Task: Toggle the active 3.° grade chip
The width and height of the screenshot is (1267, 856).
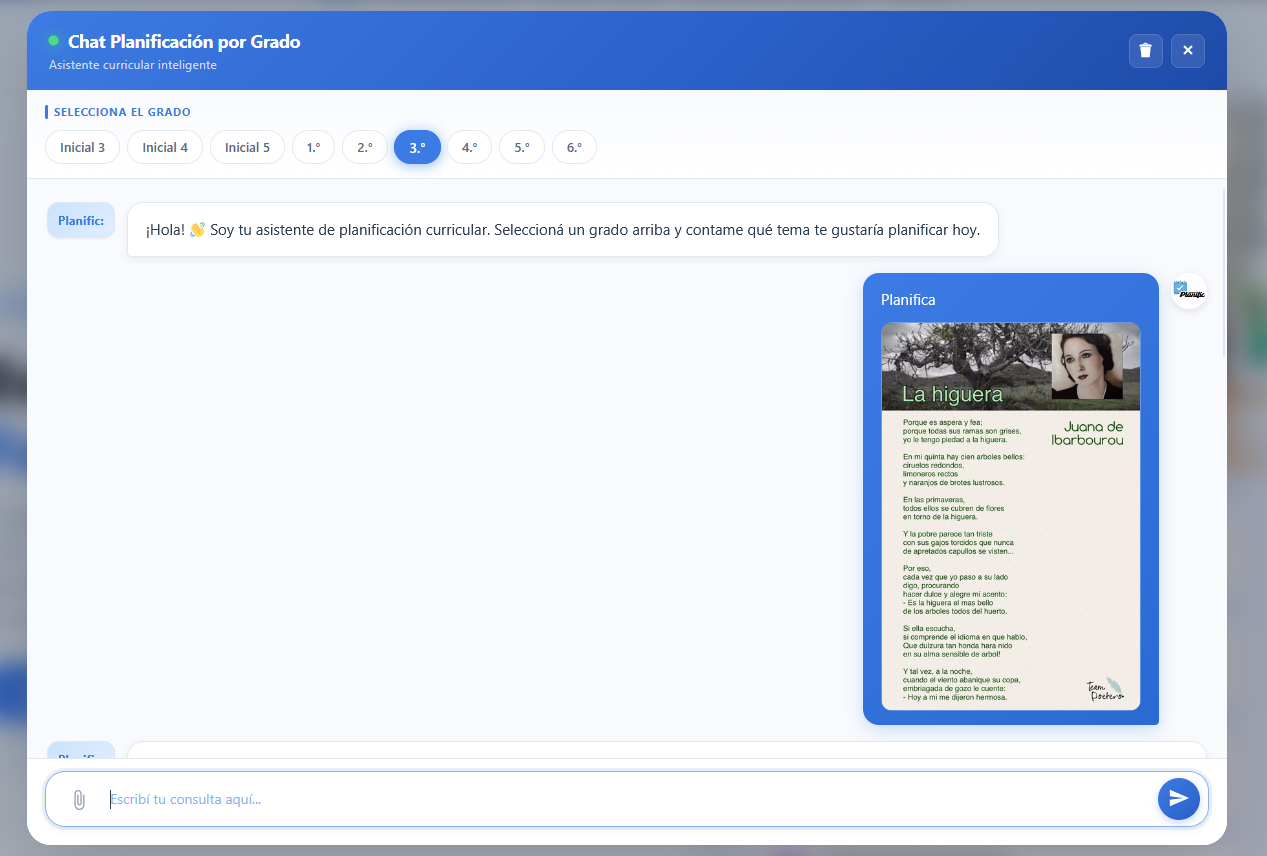Action: pyautogui.click(x=417, y=147)
